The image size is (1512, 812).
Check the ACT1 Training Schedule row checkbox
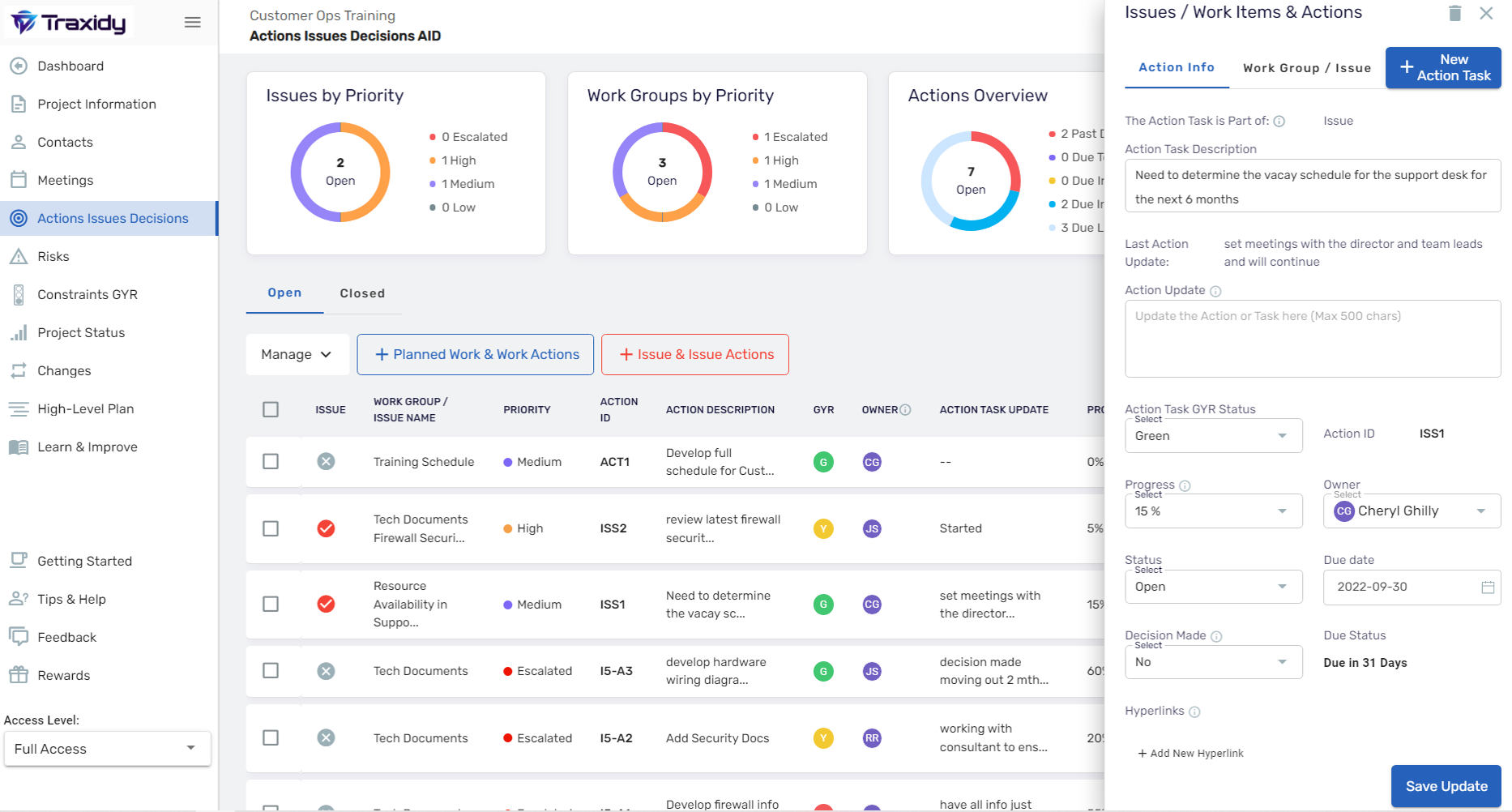click(x=271, y=461)
